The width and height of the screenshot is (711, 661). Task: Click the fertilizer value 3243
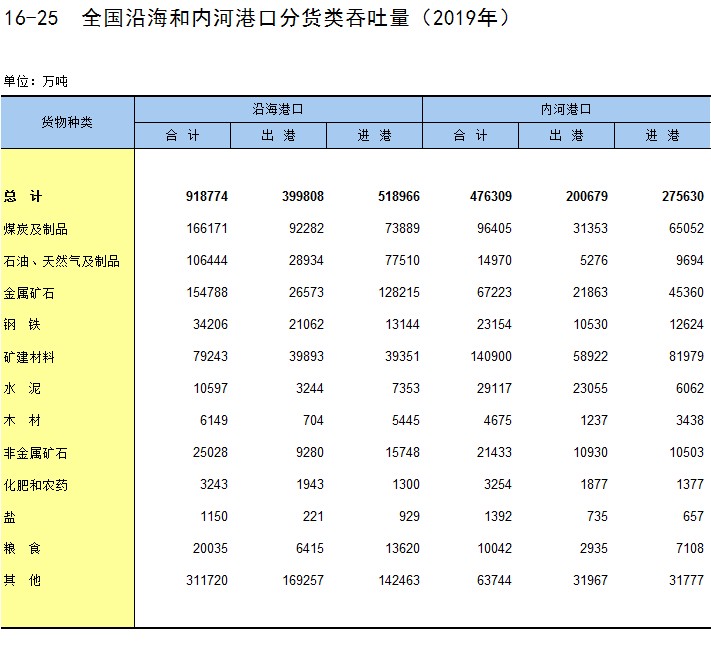point(214,484)
